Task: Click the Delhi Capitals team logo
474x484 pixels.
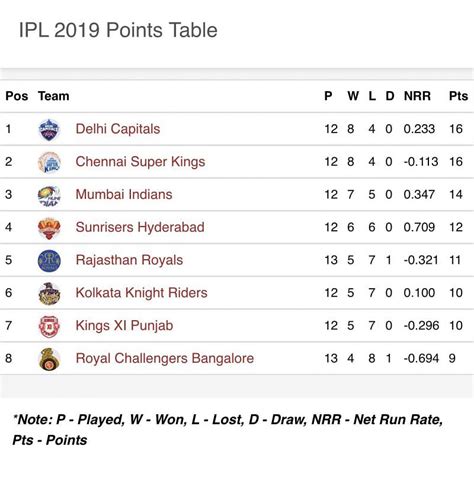Action: pos(49,129)
